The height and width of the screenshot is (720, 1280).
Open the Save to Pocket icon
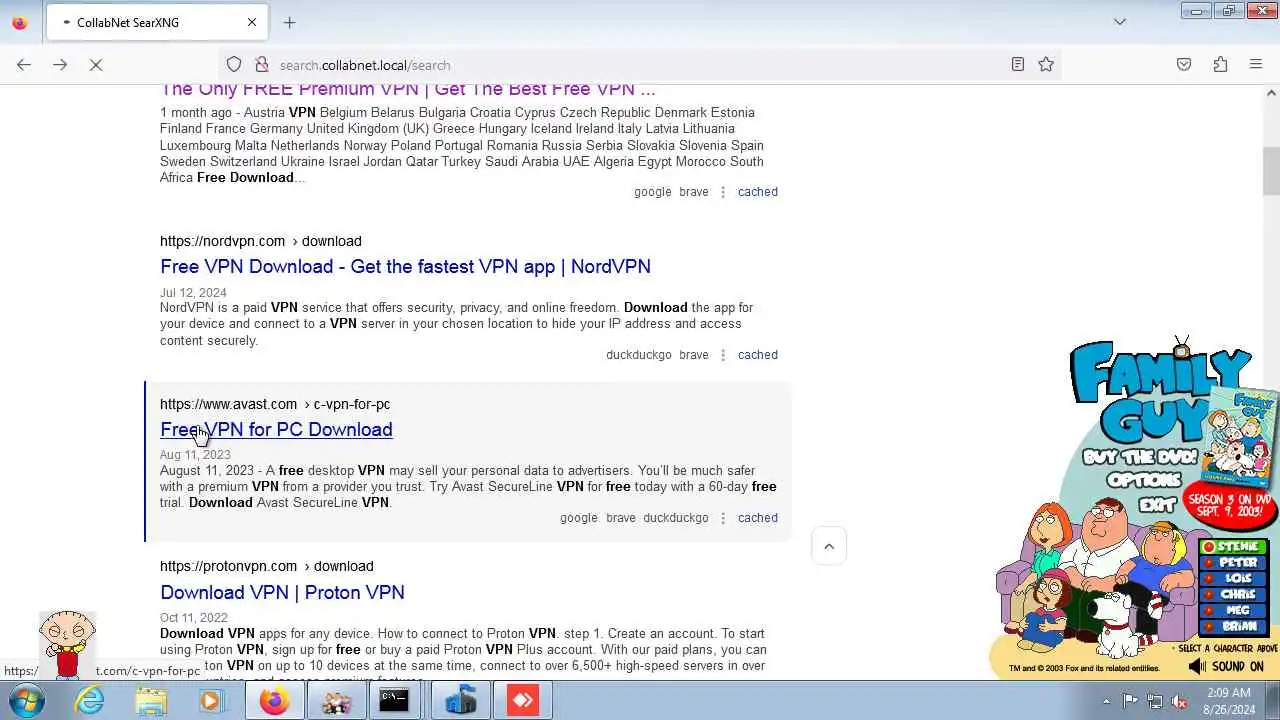click(1184, 65)
